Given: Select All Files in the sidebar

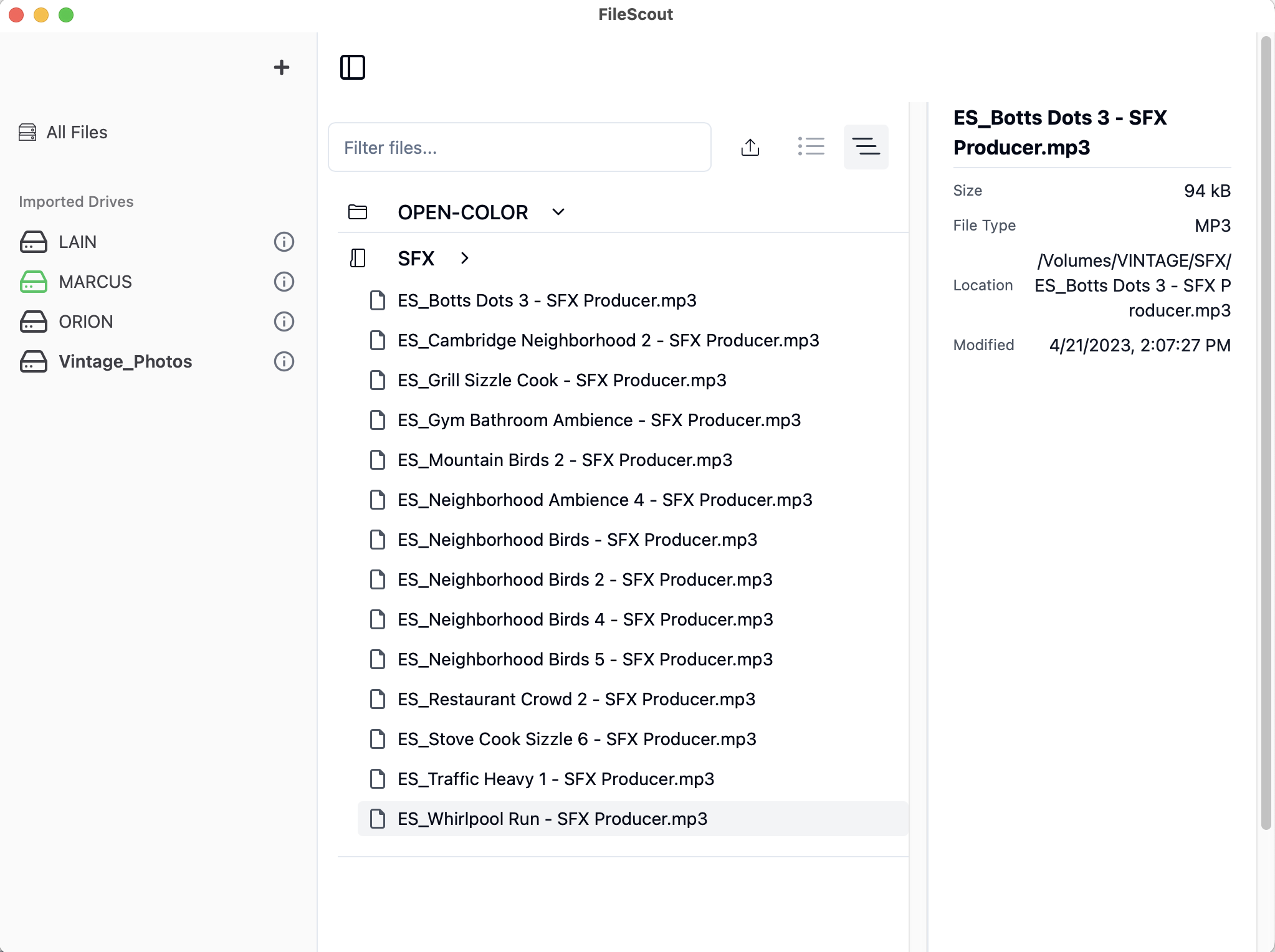Looking at the screenshot, I should tap(76, 132).
